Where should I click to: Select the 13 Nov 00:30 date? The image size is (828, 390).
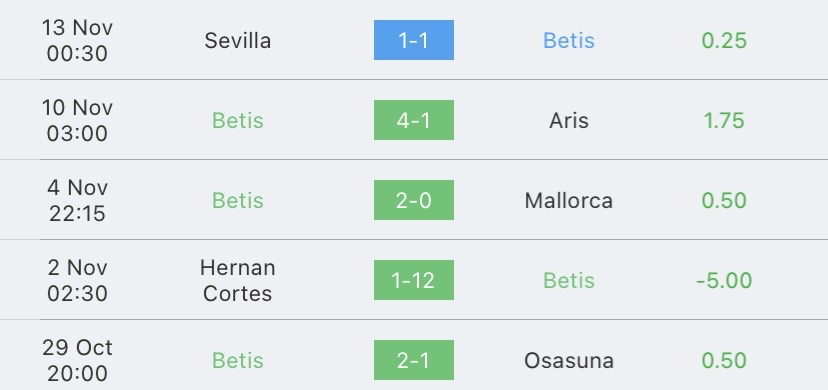[x=77, y=40]
